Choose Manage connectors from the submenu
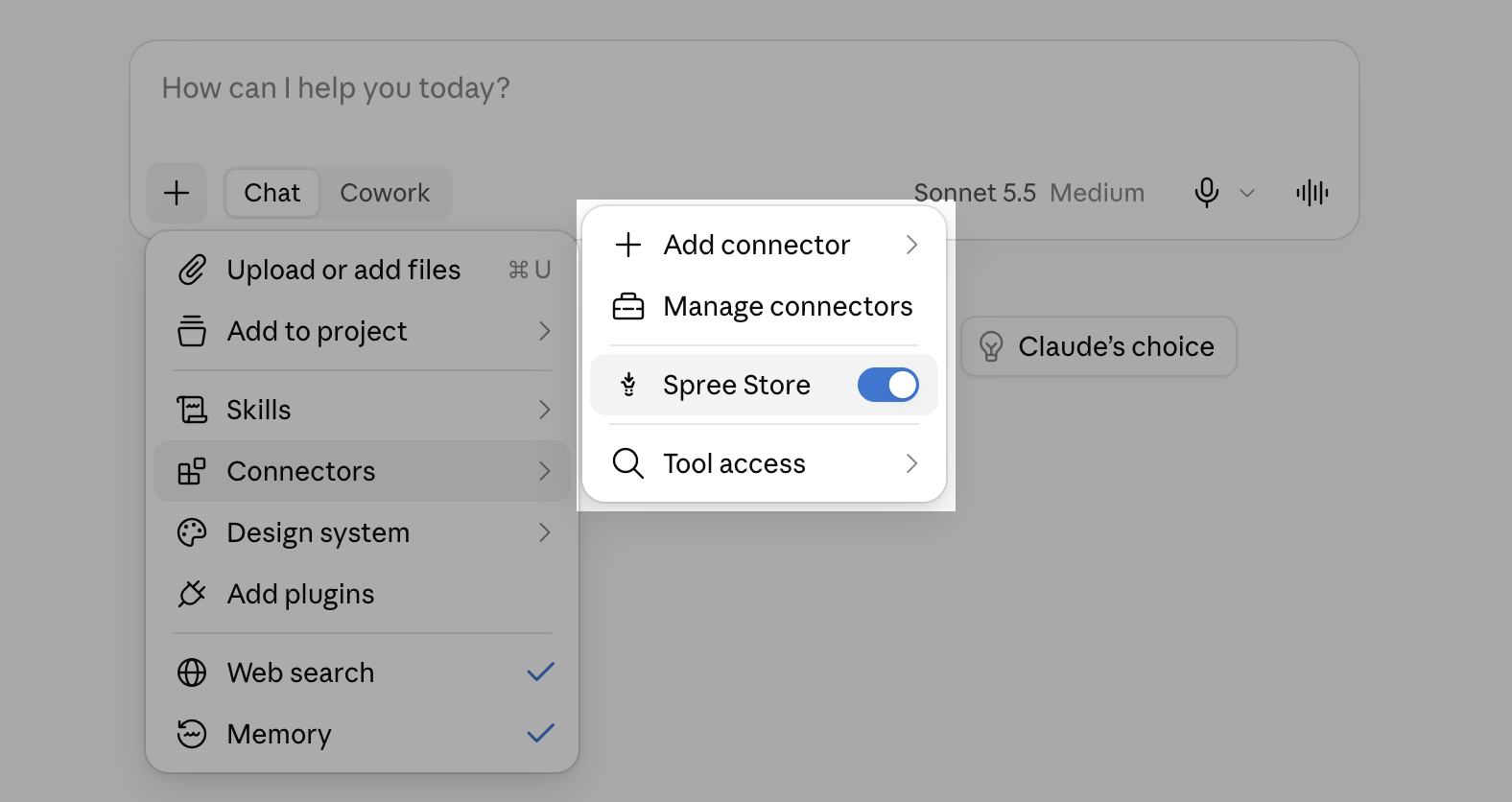1512x802 pixels. 765,306
